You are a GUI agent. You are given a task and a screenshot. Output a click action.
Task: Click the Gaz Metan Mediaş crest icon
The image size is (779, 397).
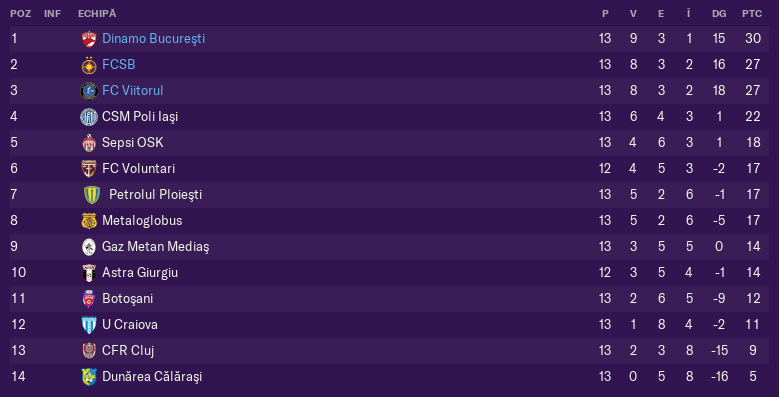89,247
